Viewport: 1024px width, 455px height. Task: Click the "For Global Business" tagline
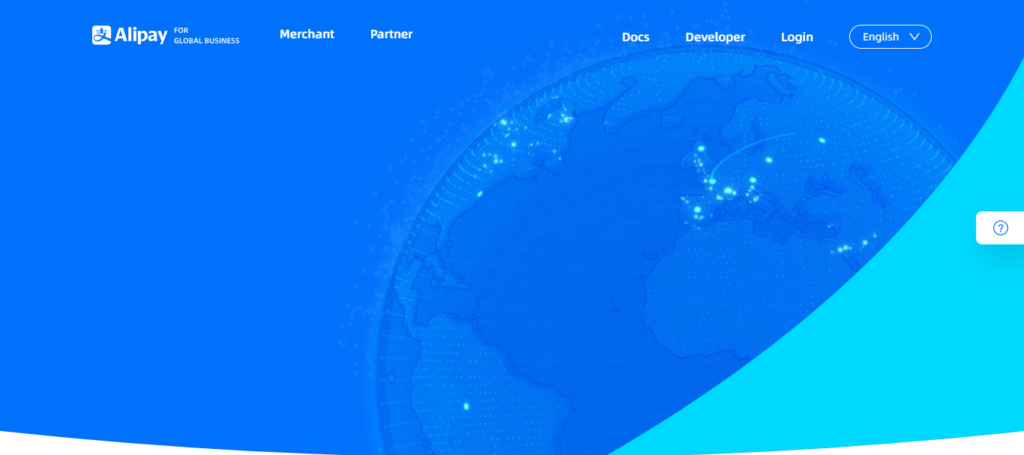(x=206, y=36)
